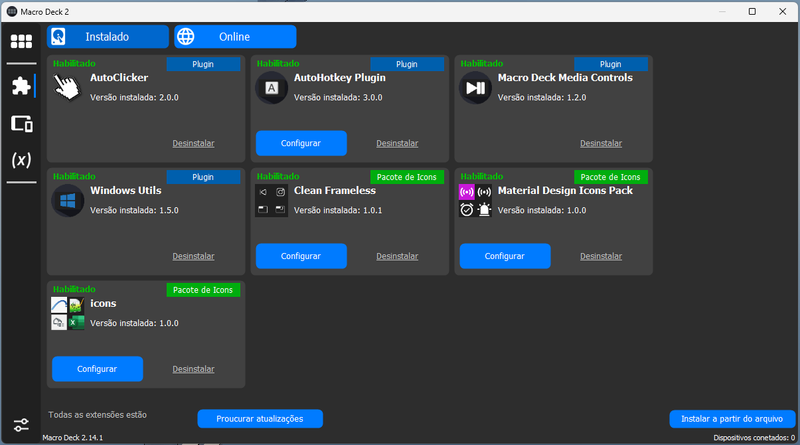Uninstall the Windows Utils plugin
The image size is (800, 445).
point(193,256)
